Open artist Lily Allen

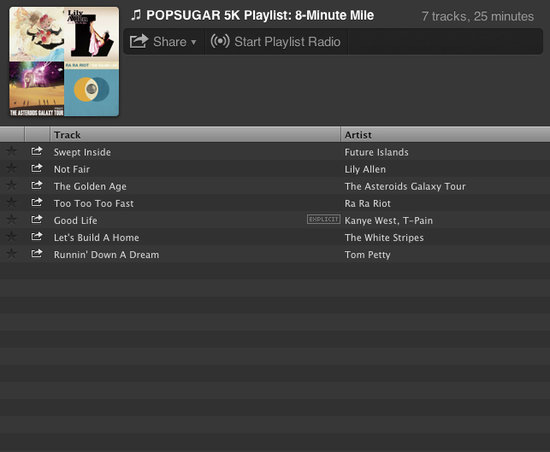tap(365, 169)
